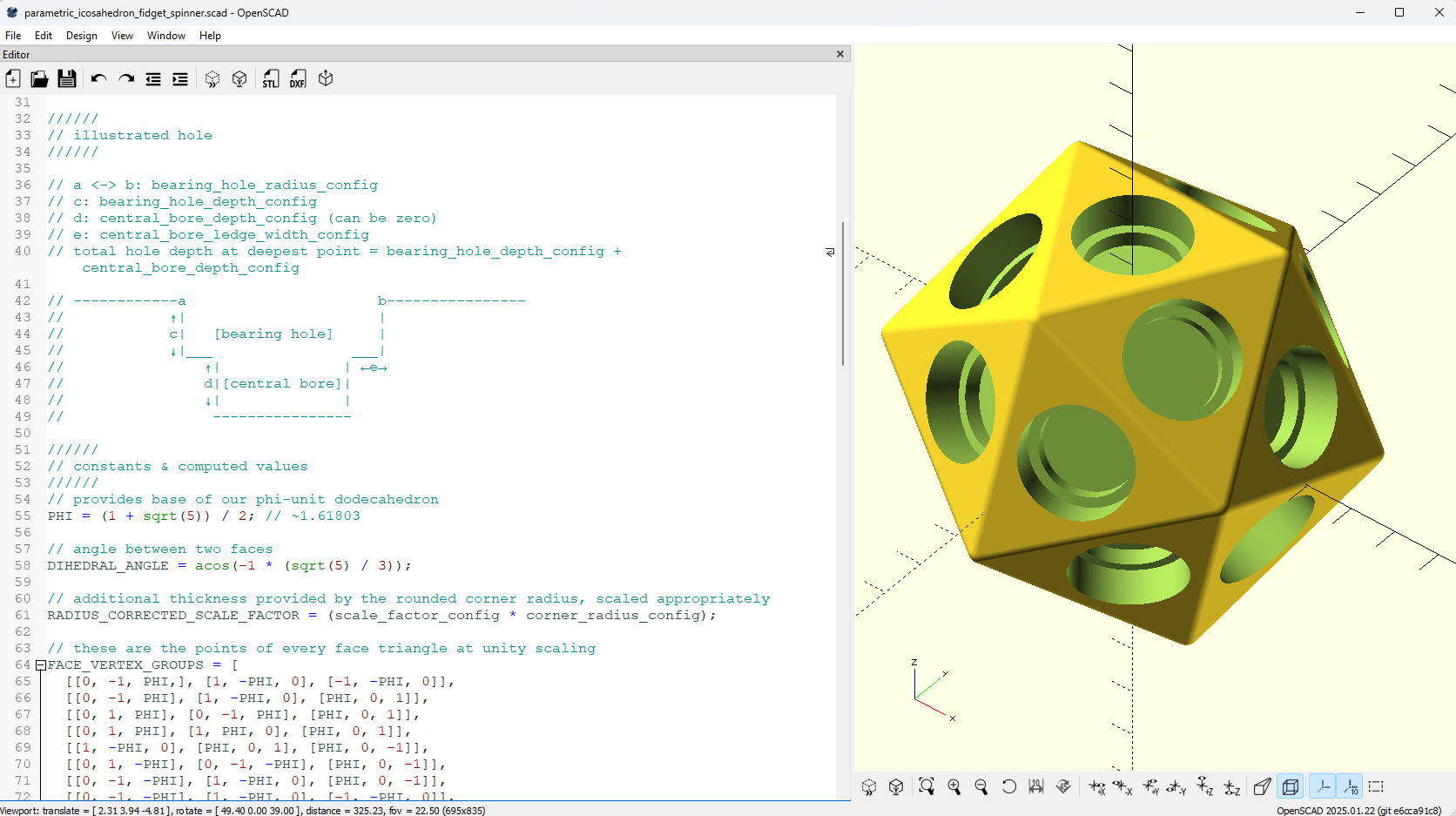The width and height of the screenshot is (1456, 816).
Task: Unindent code with the unindent icon
Action: pyautogui.click(x=153, y=79)
